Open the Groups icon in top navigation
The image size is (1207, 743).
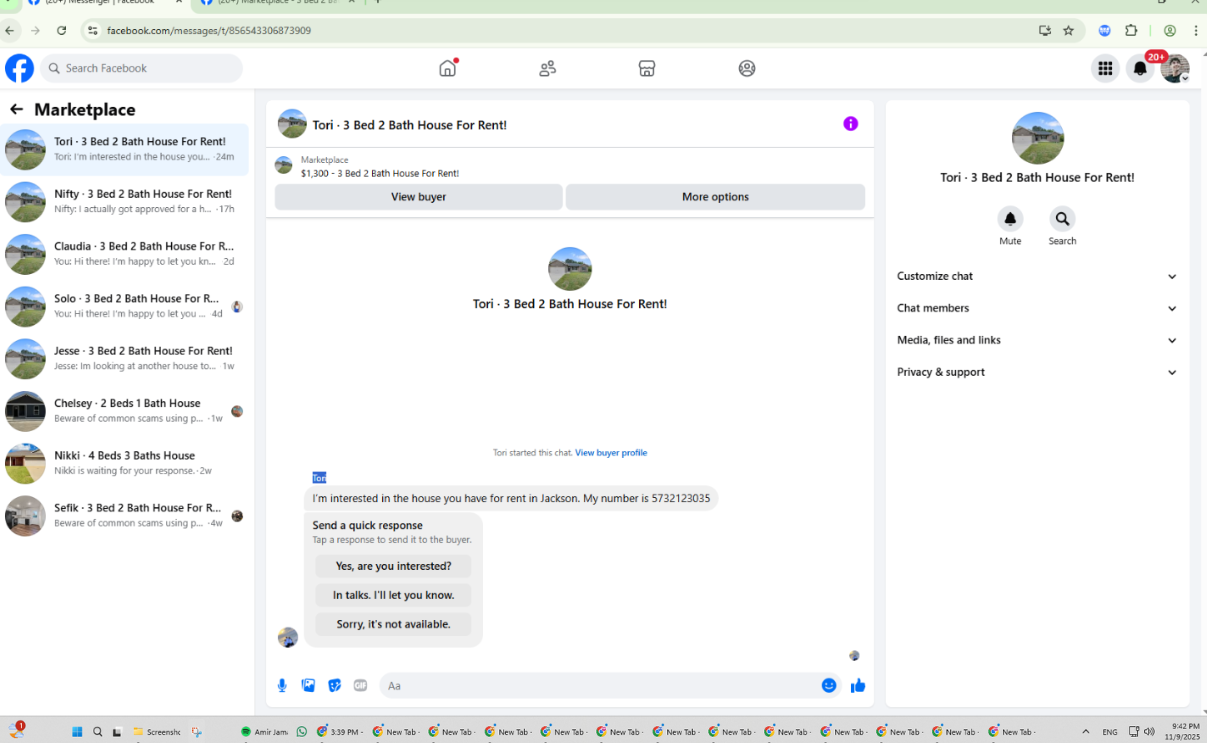point(747,68)
